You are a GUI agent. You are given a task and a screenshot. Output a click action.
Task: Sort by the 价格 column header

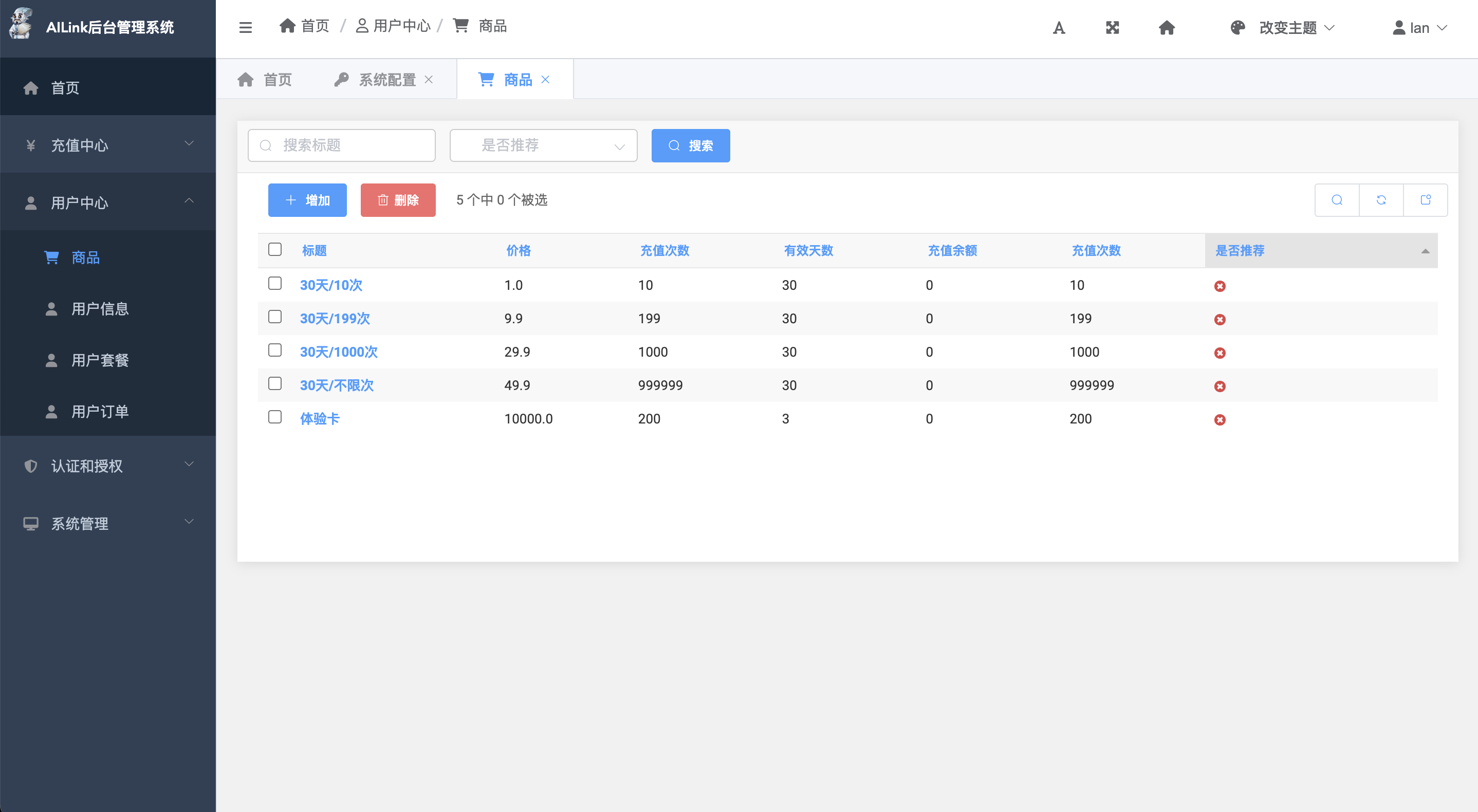pyautogui.click(x=519, y=251)
